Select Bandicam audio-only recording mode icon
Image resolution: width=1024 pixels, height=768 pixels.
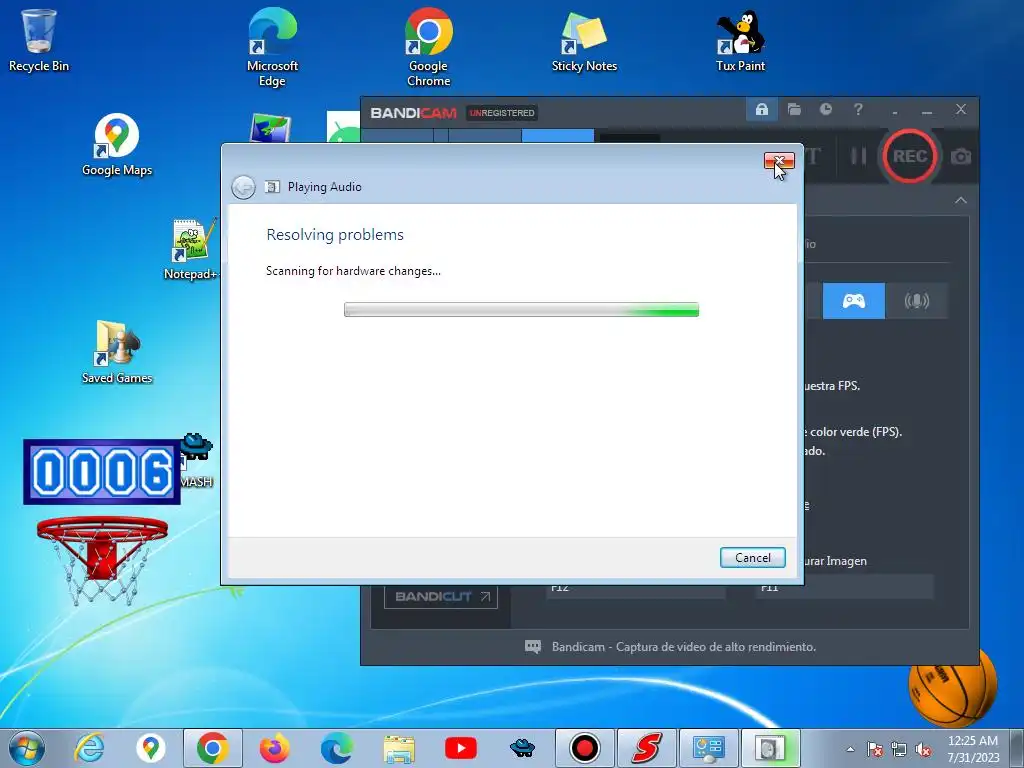click(916, 300)
